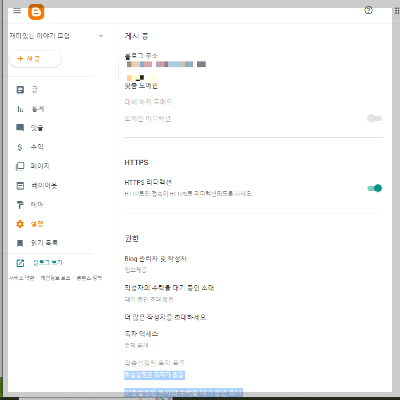The width and height of the screenshot is (400, 400).
Task: Open the Google apps grid icon
Action: 397,11
